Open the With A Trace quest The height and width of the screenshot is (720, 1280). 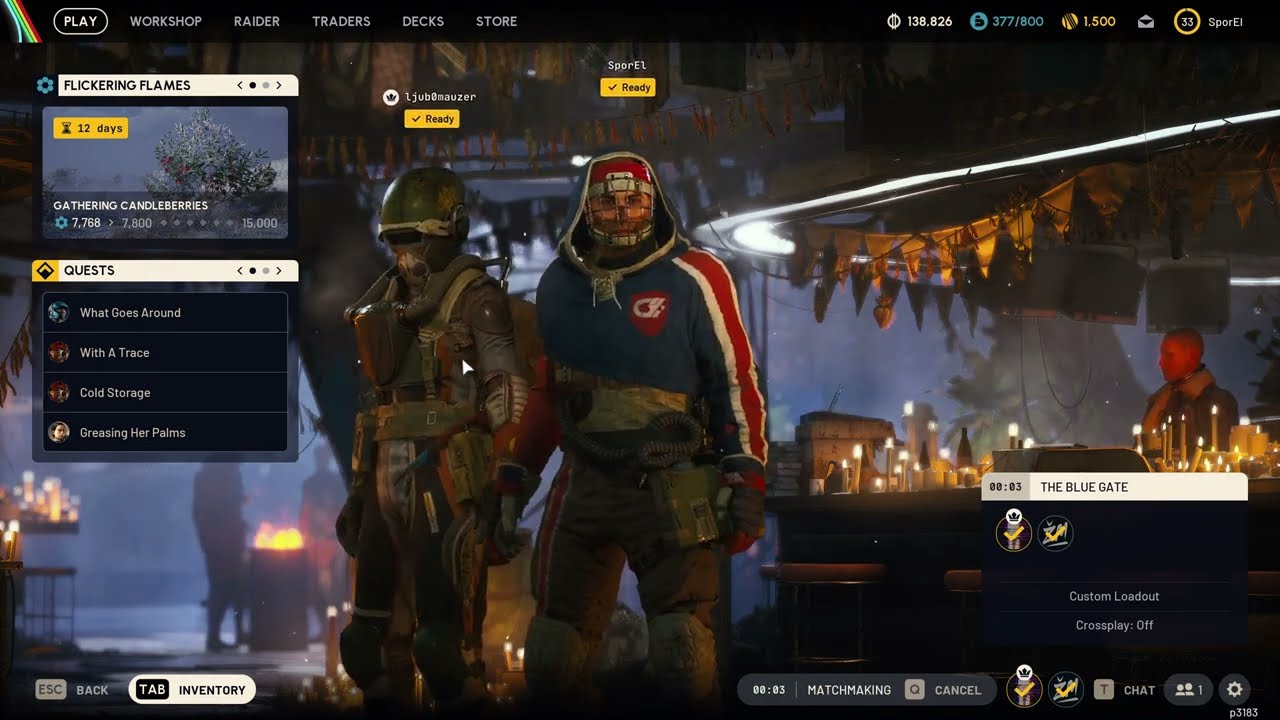point(165,352)
